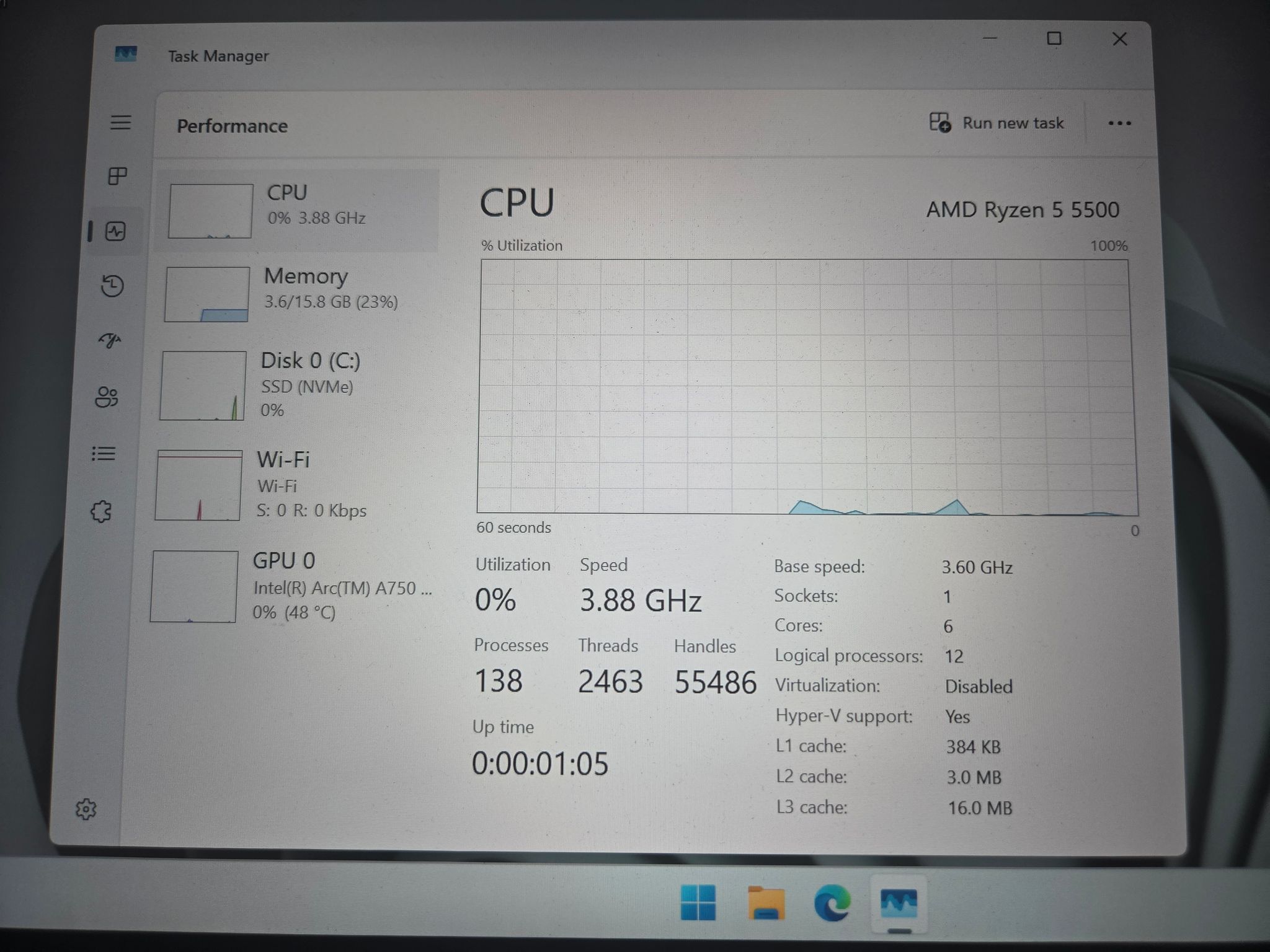Click the Wi-Fi throughput mini graph

198,485
